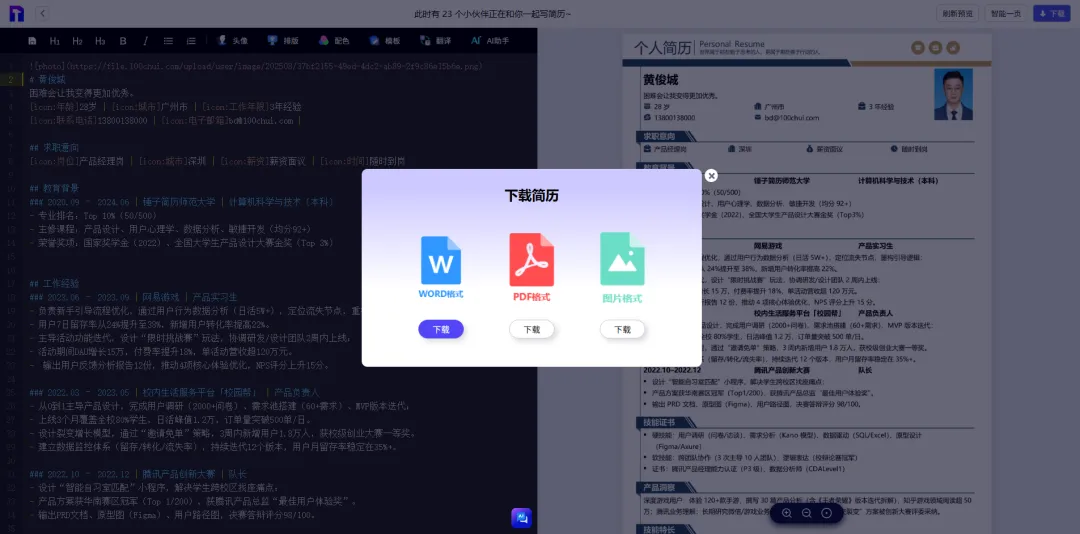Open the 配色 color scheme picker

click(x=334, y=41)
